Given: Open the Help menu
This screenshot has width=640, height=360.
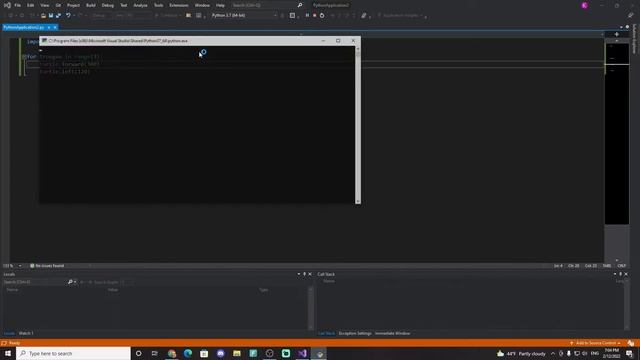Looking at the screenshot, I should (x=220, y=5).
